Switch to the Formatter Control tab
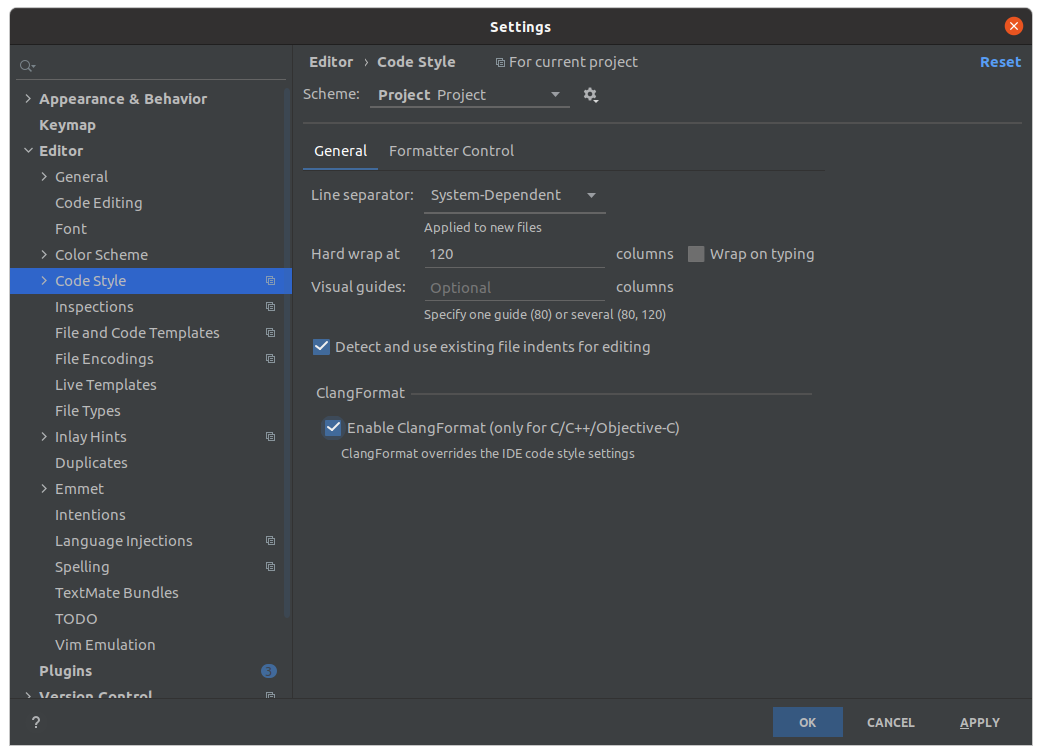Viewport: 1042px width, 755px height. [451, 151]
